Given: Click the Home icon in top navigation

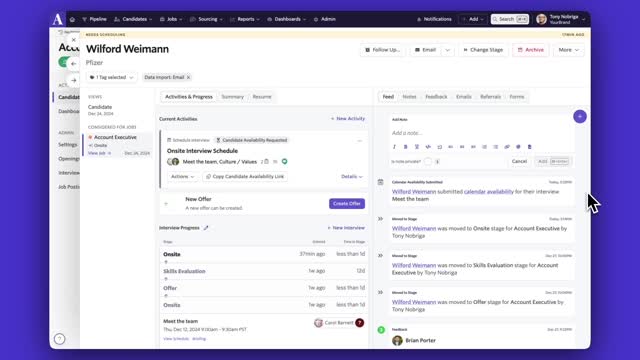Looking at the screenshot, I should 72,19.
